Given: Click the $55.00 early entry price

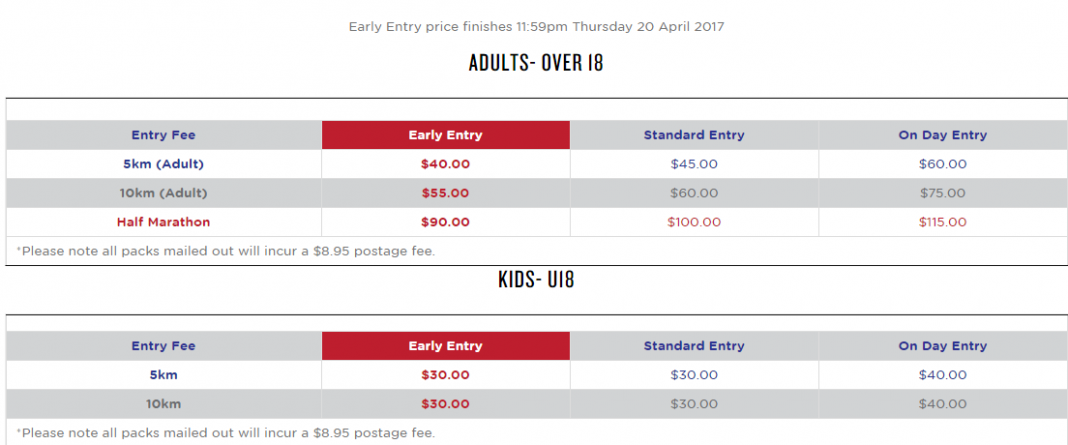Looking at the screenshot, I should 445,193.
